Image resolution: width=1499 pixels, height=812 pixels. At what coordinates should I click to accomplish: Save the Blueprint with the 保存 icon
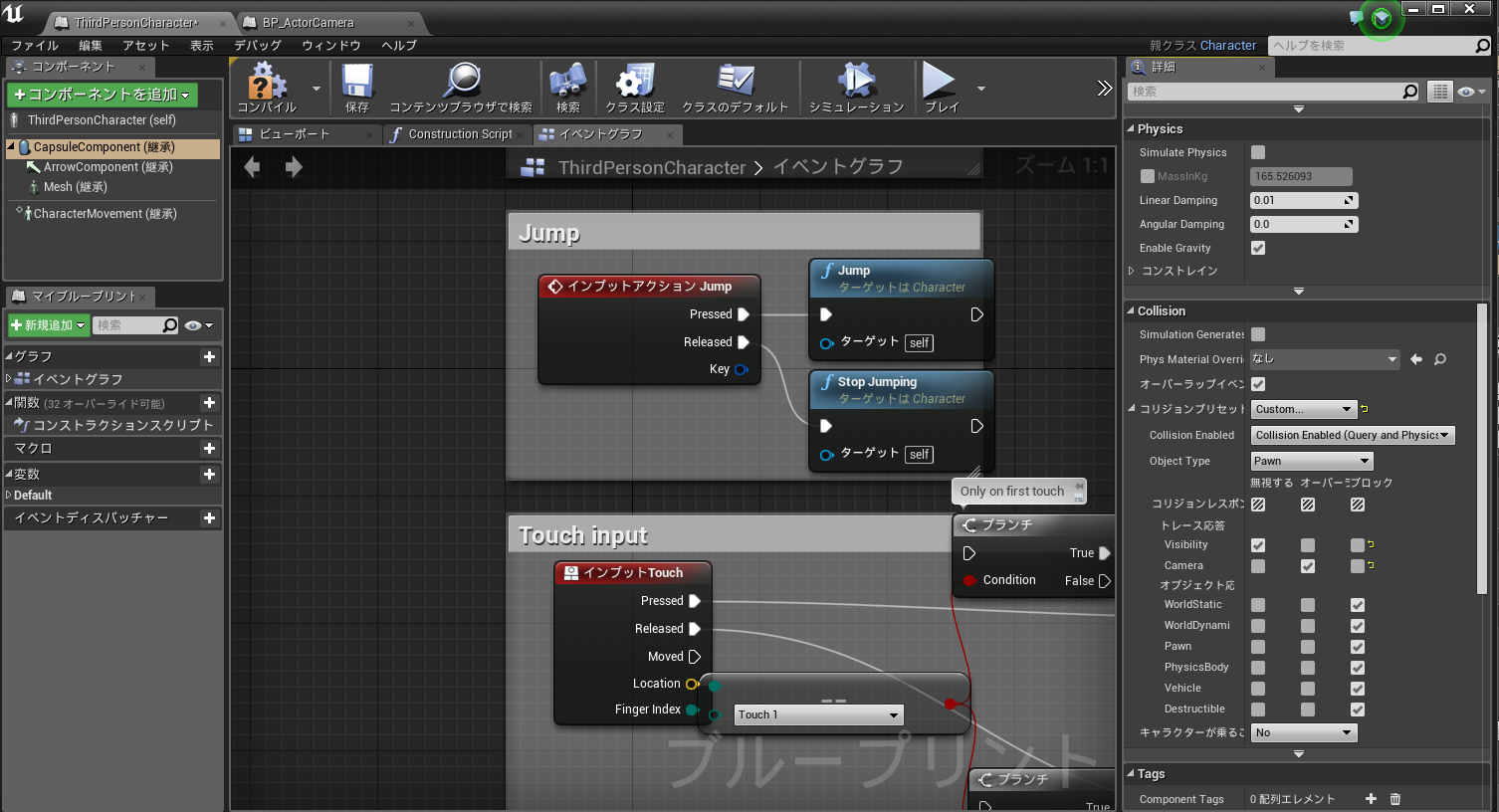coord(356,87)
